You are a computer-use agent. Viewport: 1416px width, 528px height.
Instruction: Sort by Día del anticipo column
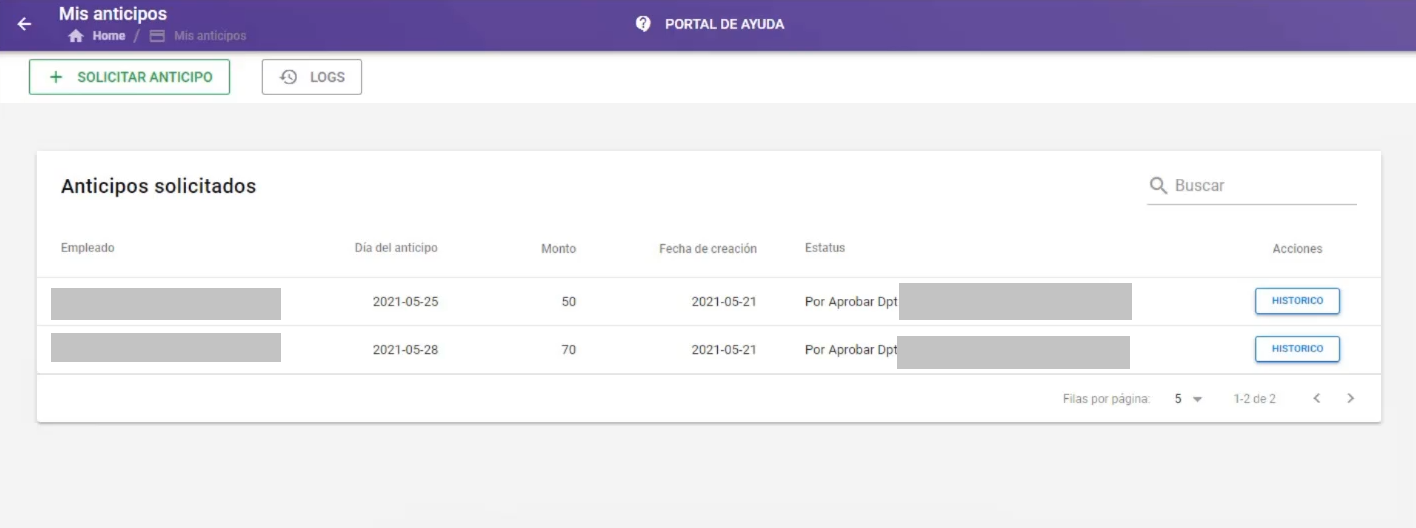[x=396, y=248]
